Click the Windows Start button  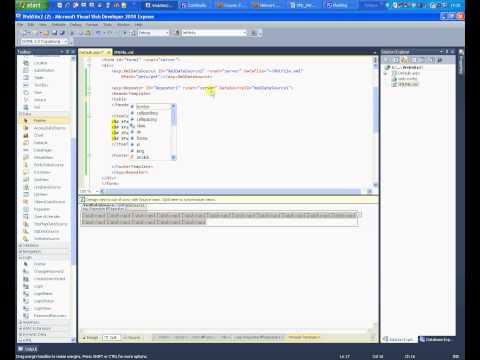pos(31,5)
